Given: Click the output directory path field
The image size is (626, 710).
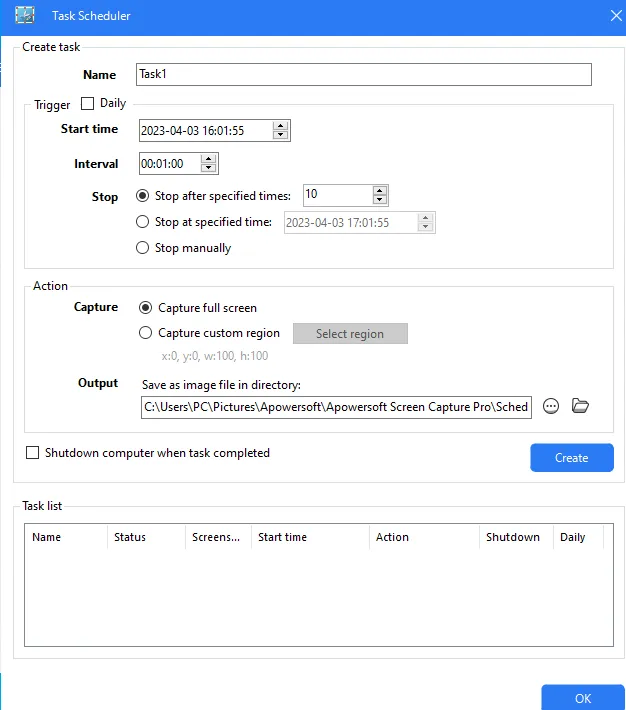Looking at the screenshot, I should [336, 407].
